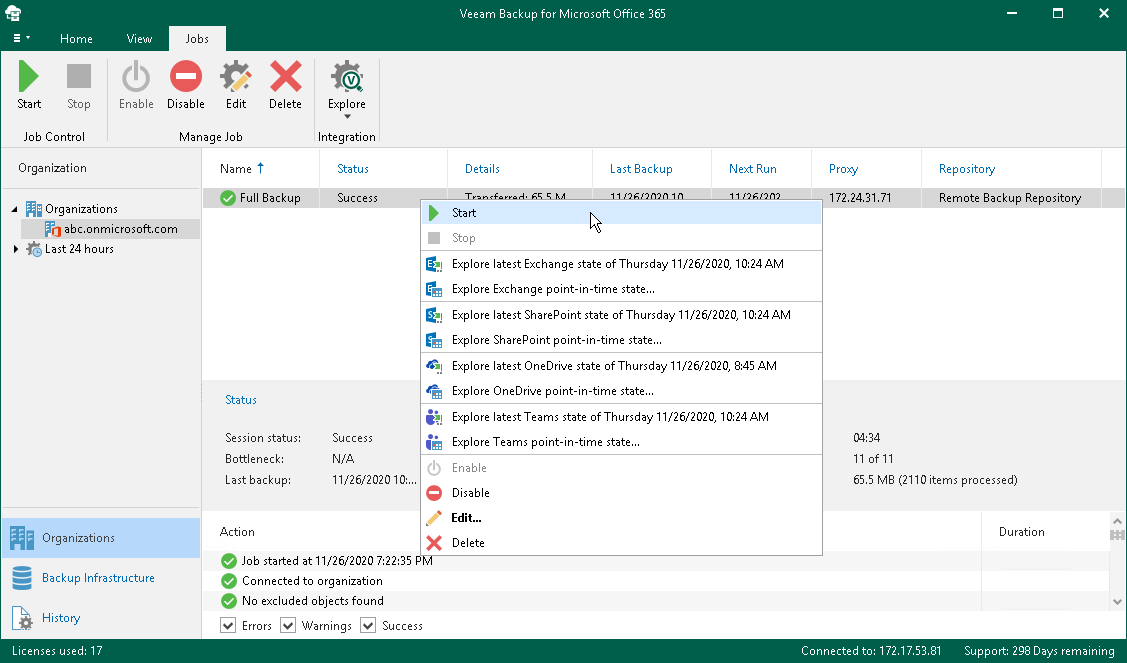This screenshot has width=1127, height=663.
Task: Open the History view in sidebar
Action: click(x=60, y=618)
